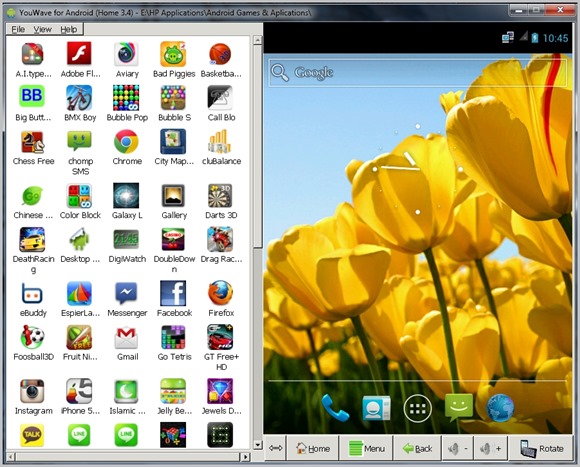580x467 pixels.
Task: Open Messaging smiley icon in dock
Action: pyautogui.click(x=459, y=407)
